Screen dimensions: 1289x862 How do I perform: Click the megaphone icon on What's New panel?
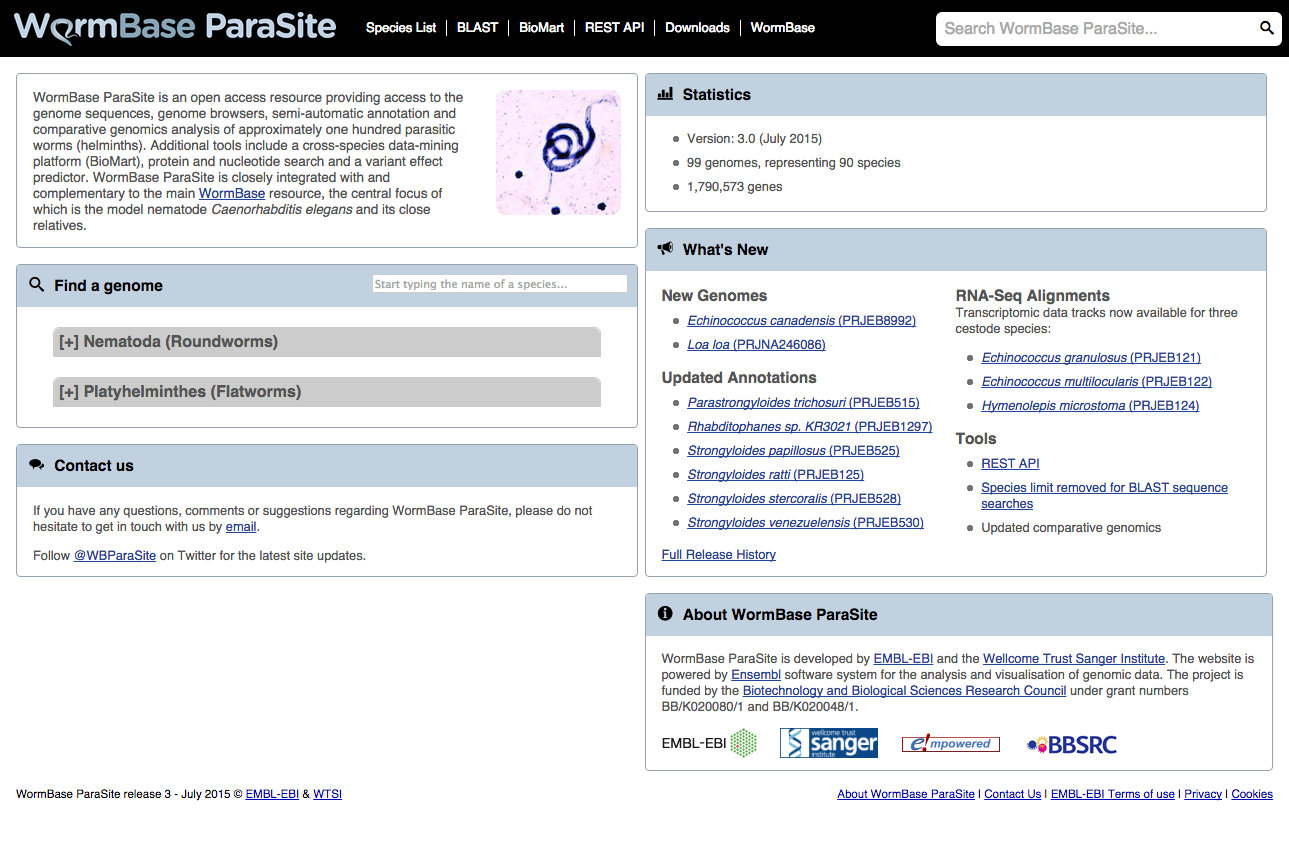(664, 249)
